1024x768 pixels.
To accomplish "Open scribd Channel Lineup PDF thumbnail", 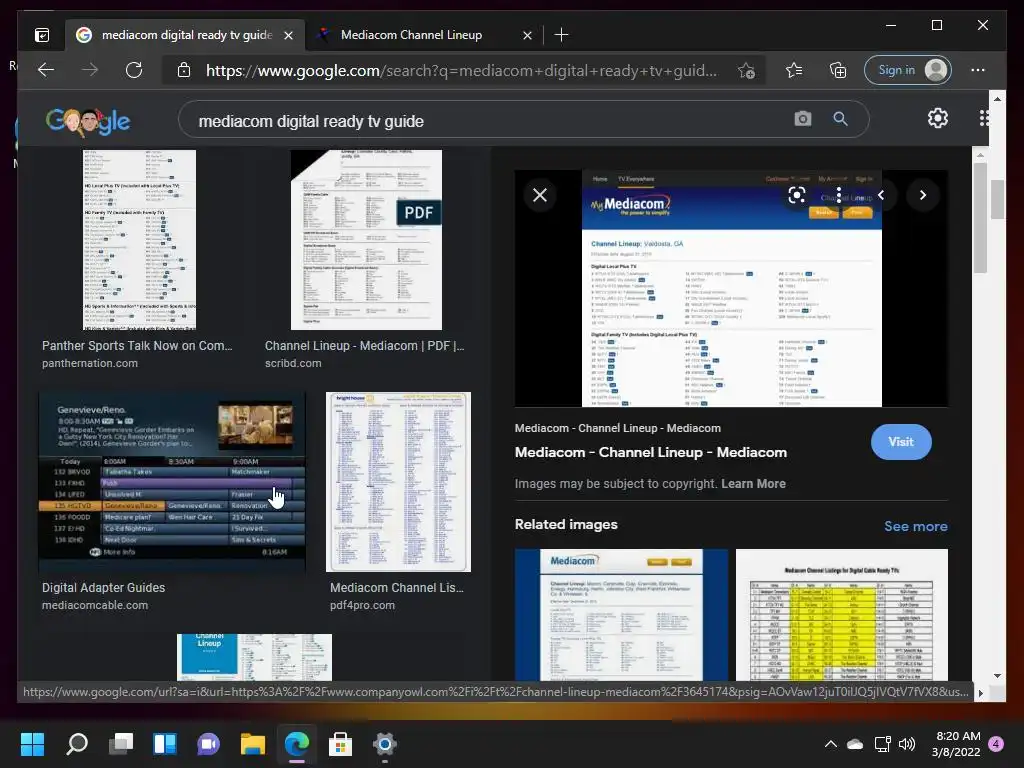I will pyautogui.click(x=366, y=240).
